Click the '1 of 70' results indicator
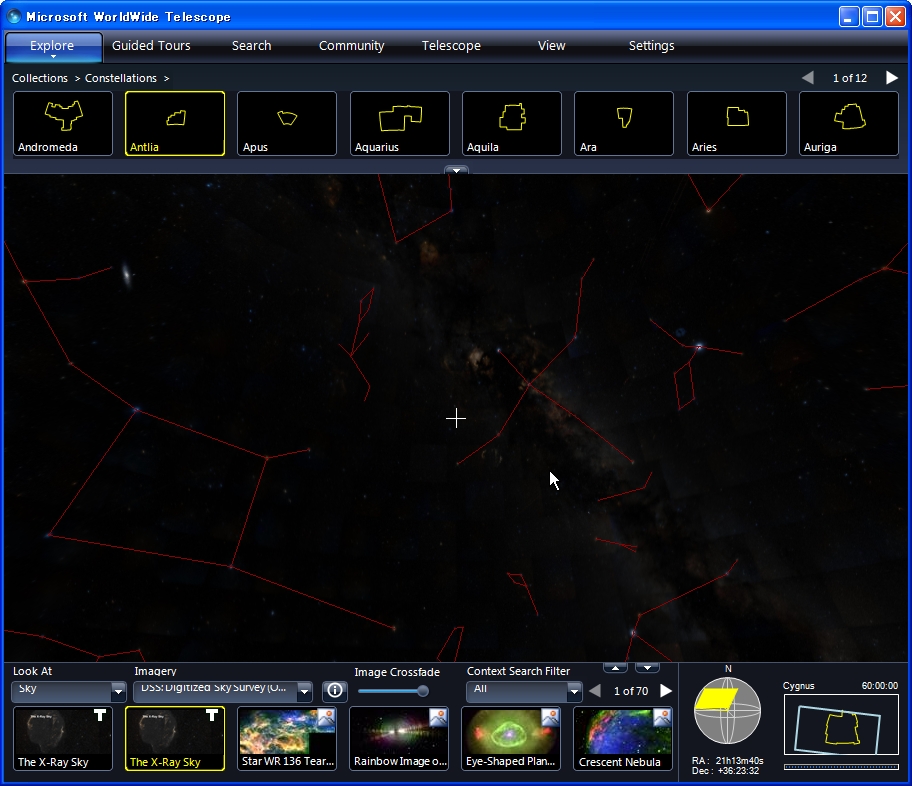Viewport: 912px width, 786px height. (x=631, y=691)
